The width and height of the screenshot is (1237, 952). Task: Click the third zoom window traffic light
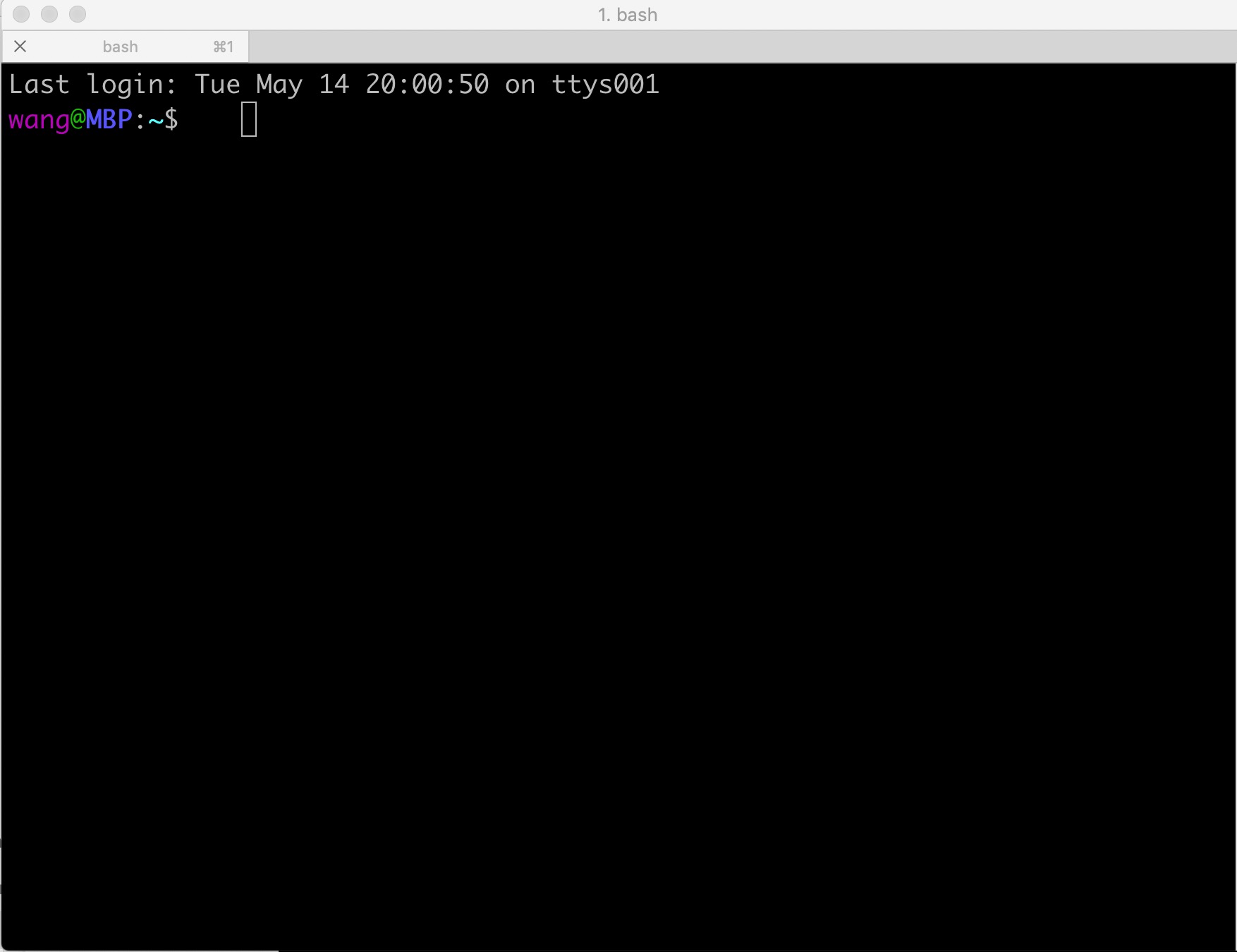[x=78, y=14]
